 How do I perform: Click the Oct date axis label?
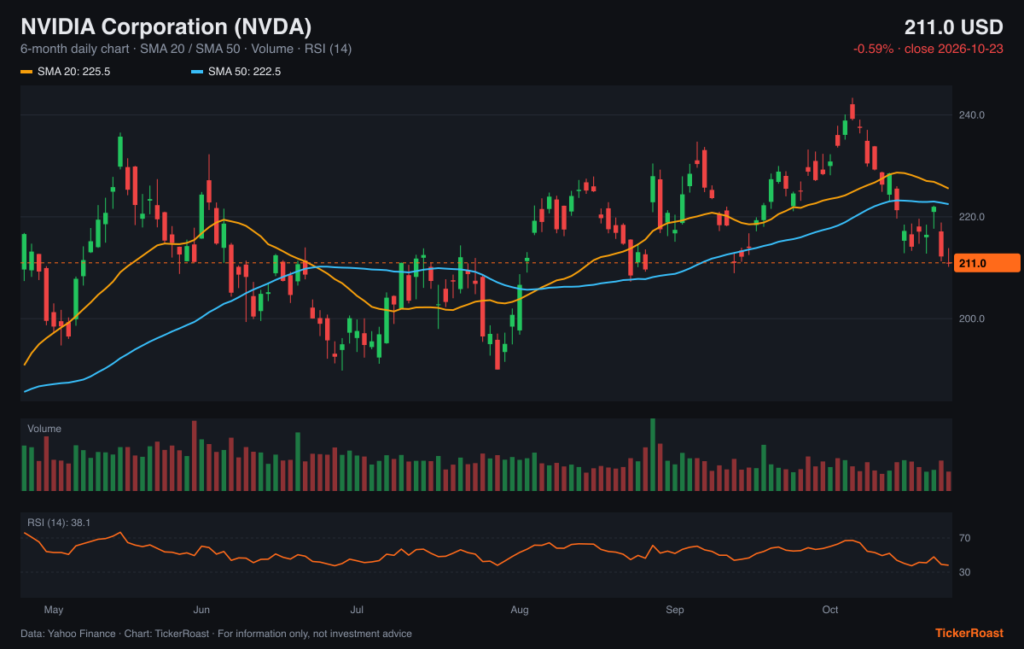pos(830,610)
